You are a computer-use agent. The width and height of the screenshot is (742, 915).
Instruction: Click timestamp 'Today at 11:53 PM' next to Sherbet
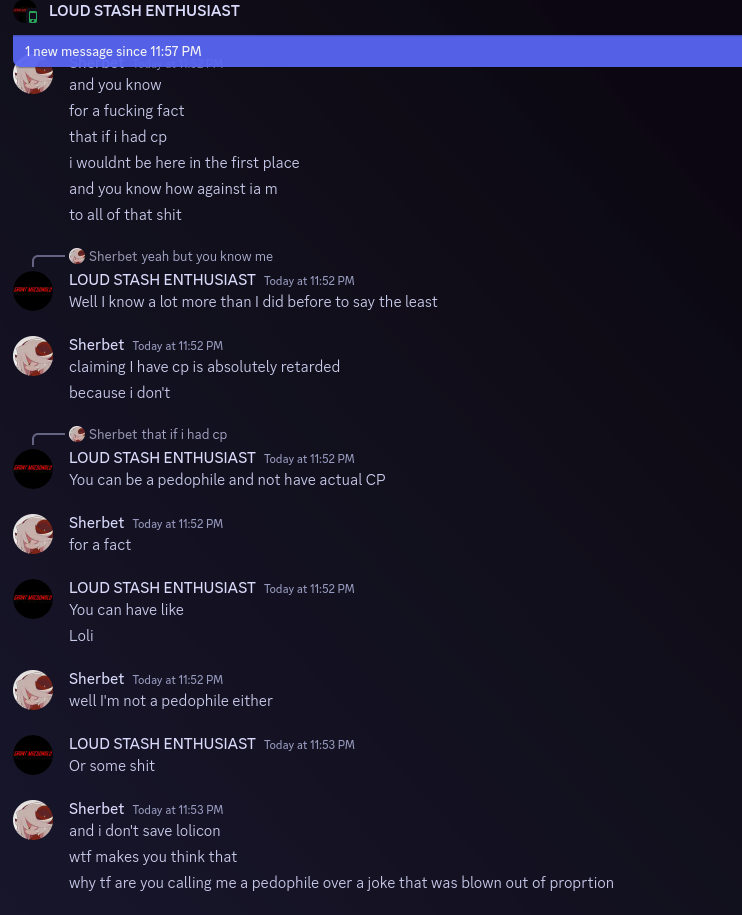(x=178, y=810)
